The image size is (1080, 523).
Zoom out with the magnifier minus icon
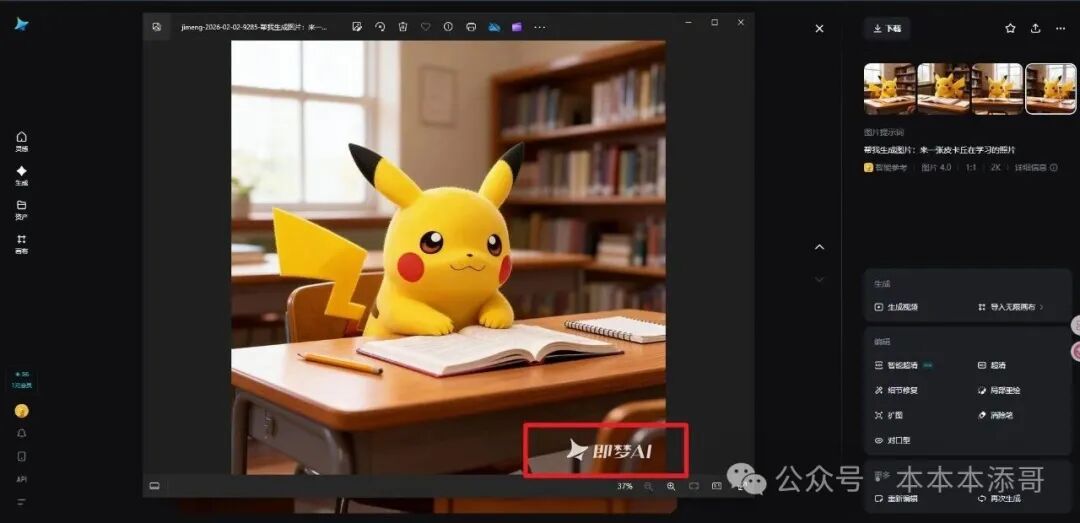tap(648, 486)
